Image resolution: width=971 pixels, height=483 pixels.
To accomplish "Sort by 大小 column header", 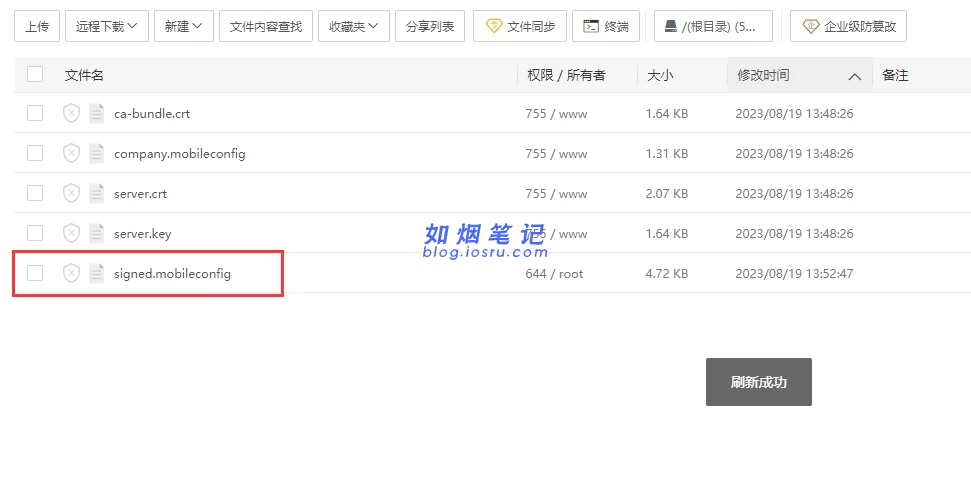I will point(660,76).
